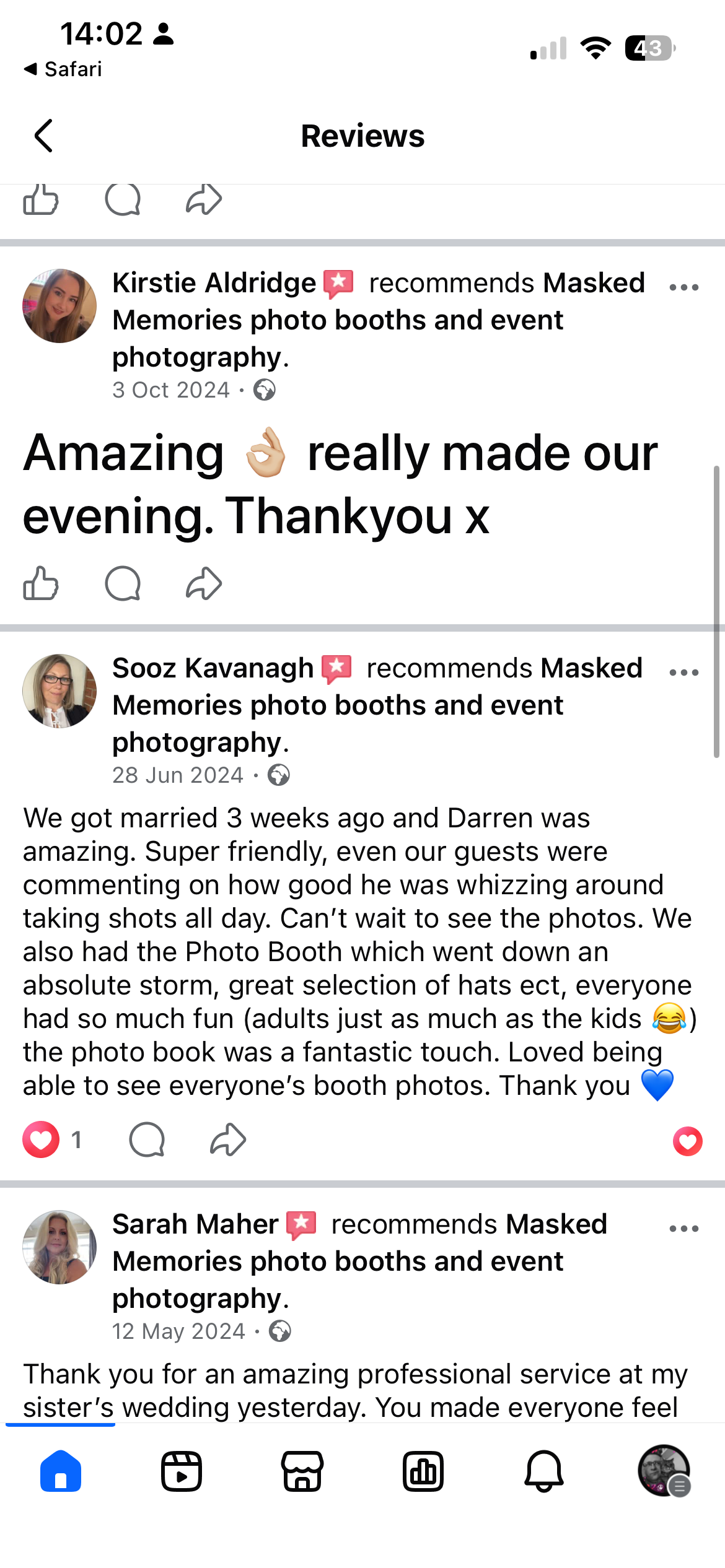Return to Safari via status bar
The height and width of the screenshot is (1568, 725).
click(x=63, y=69)
